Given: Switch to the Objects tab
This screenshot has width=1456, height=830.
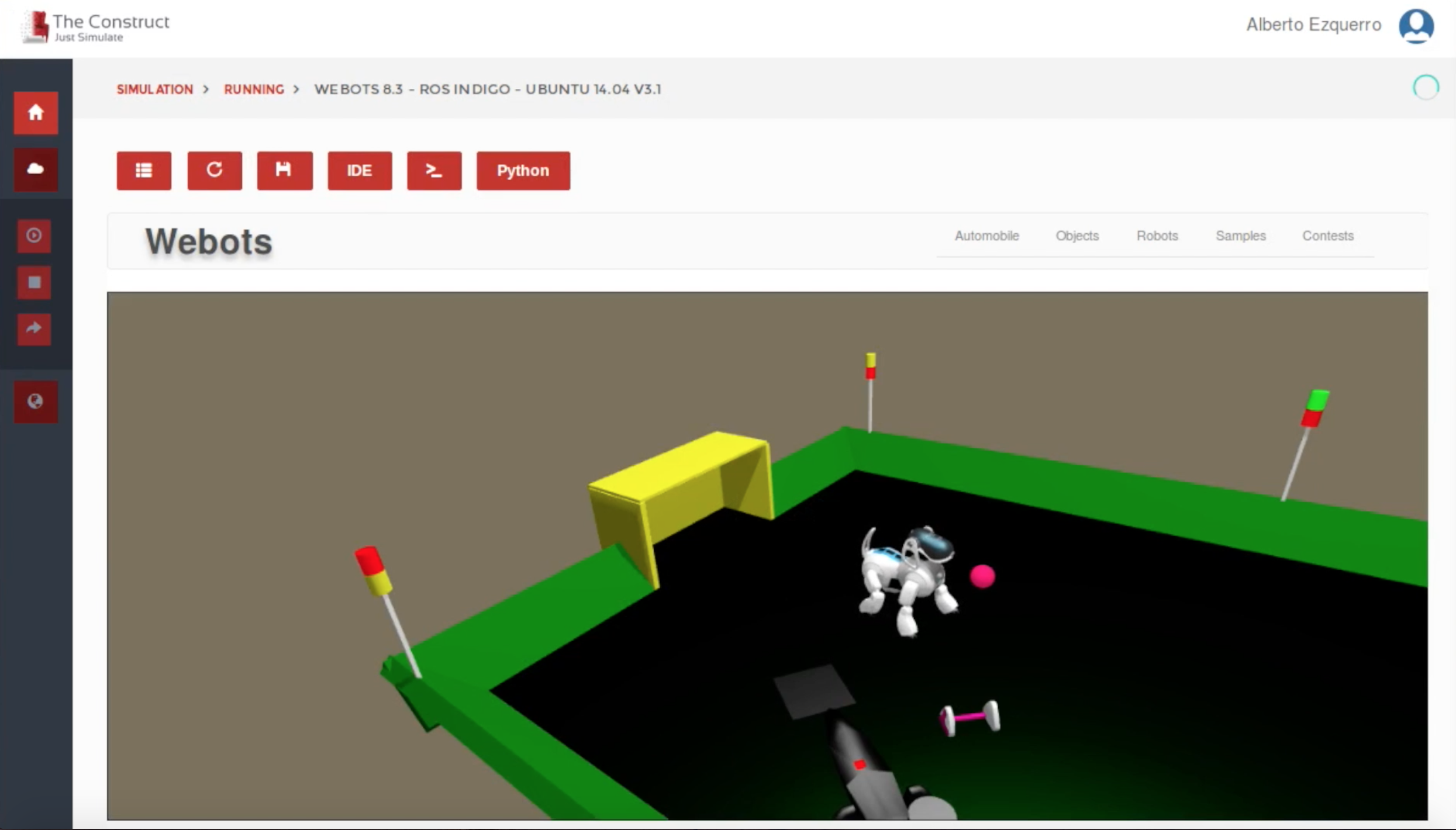Looking at the screenshot, I should coord(1077,236).
